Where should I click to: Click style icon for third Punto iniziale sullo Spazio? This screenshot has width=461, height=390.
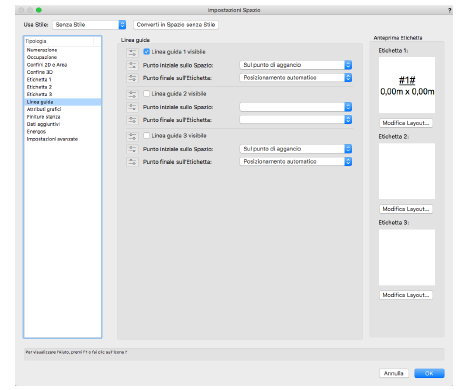(x=132, y=149)
